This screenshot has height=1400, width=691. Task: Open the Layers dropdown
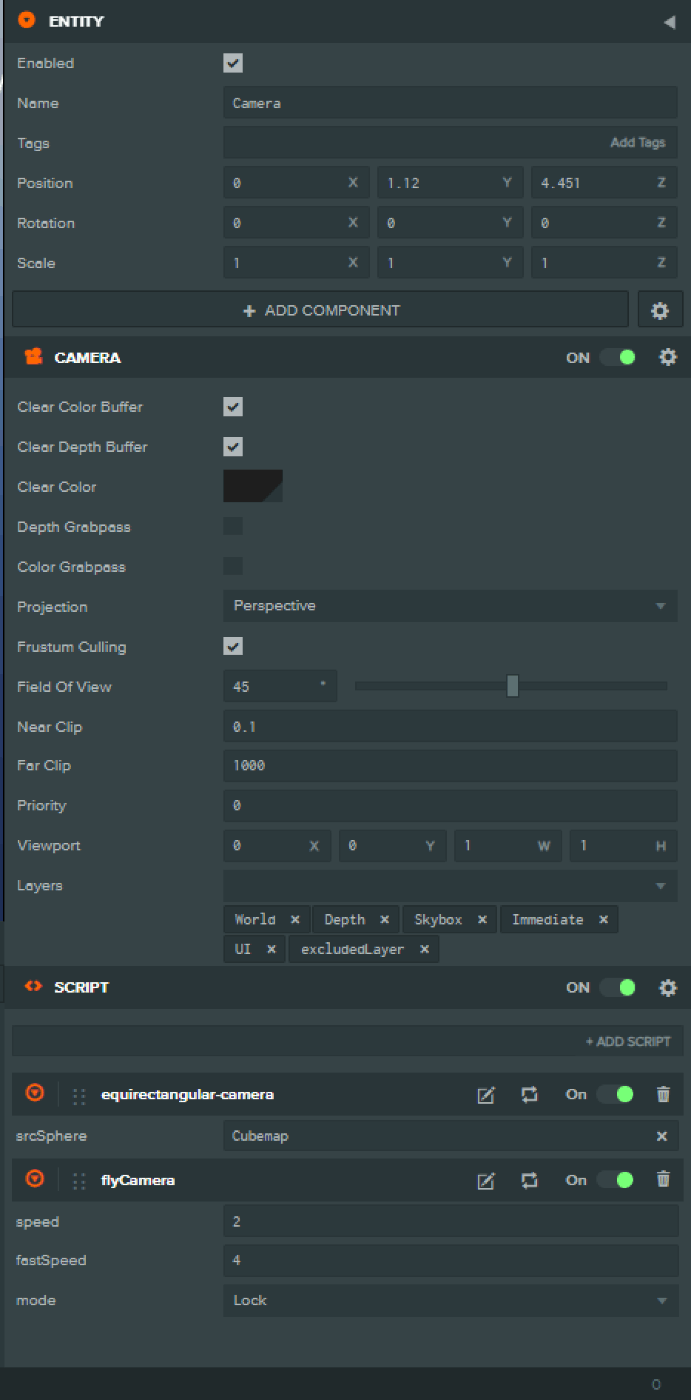[450, 886]
